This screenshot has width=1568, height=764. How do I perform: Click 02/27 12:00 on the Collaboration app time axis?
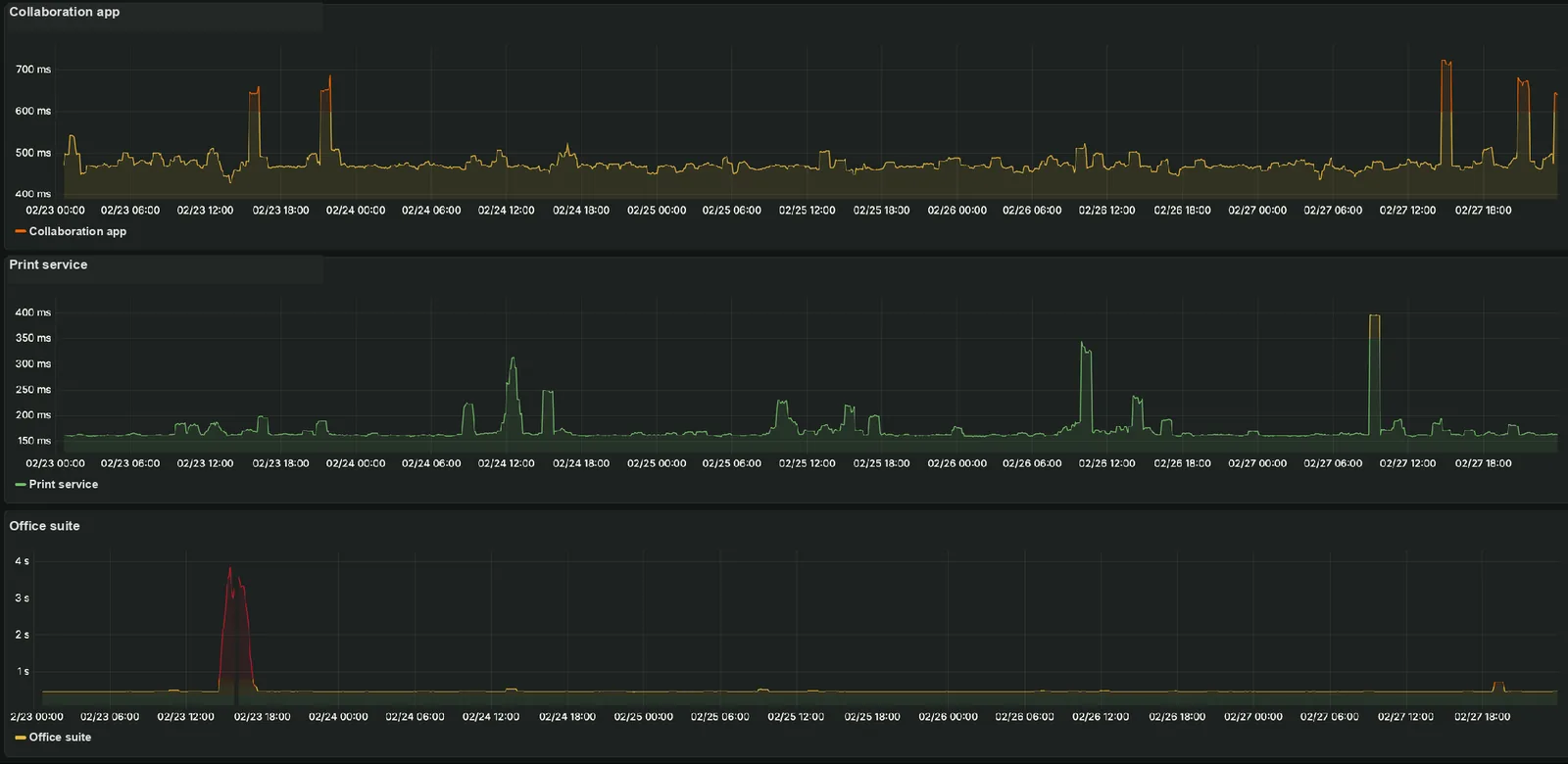click(x=1408, y=211)
